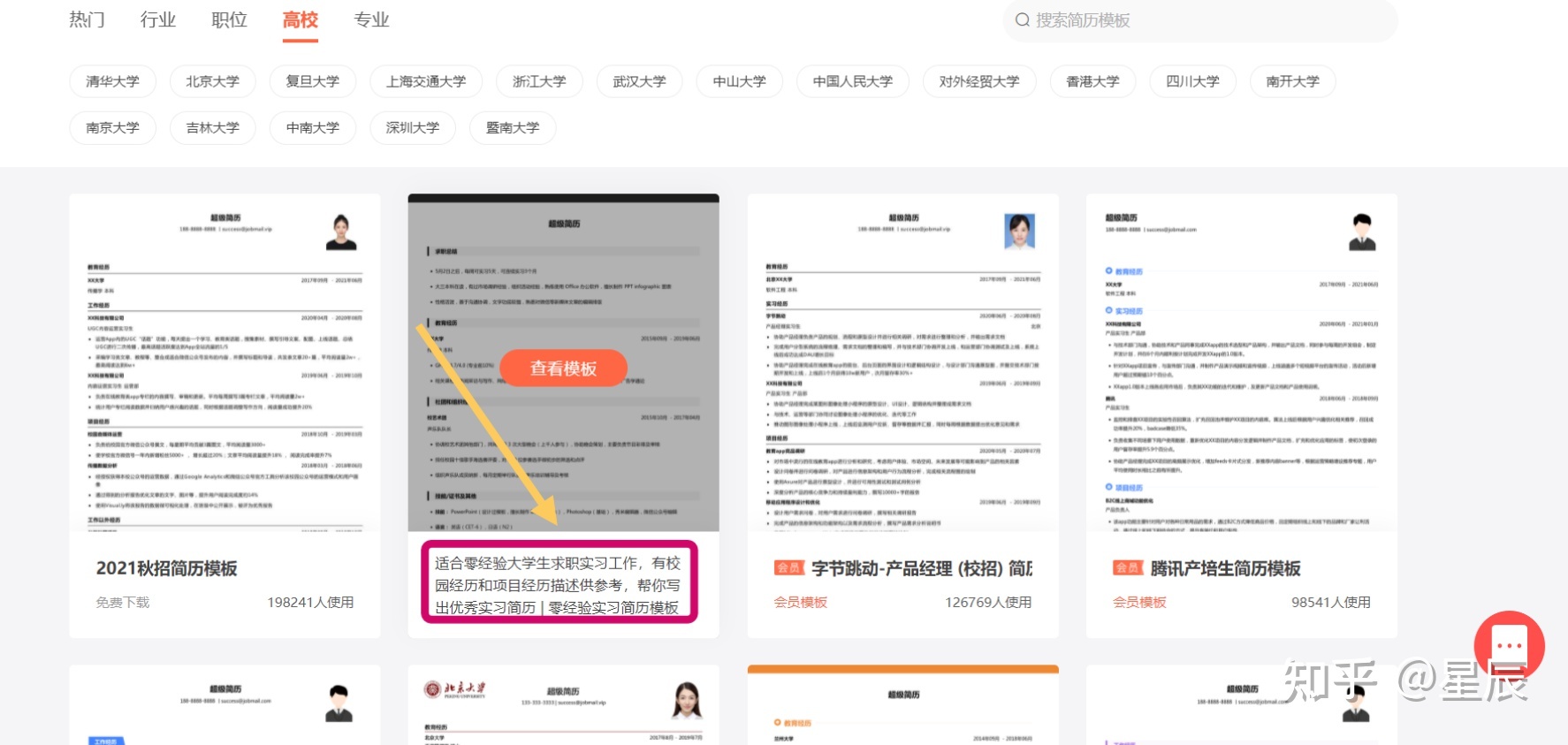Select the 浙江大学 tag
The height and width of the screenshot is (745, 1568).
point(539,81)
